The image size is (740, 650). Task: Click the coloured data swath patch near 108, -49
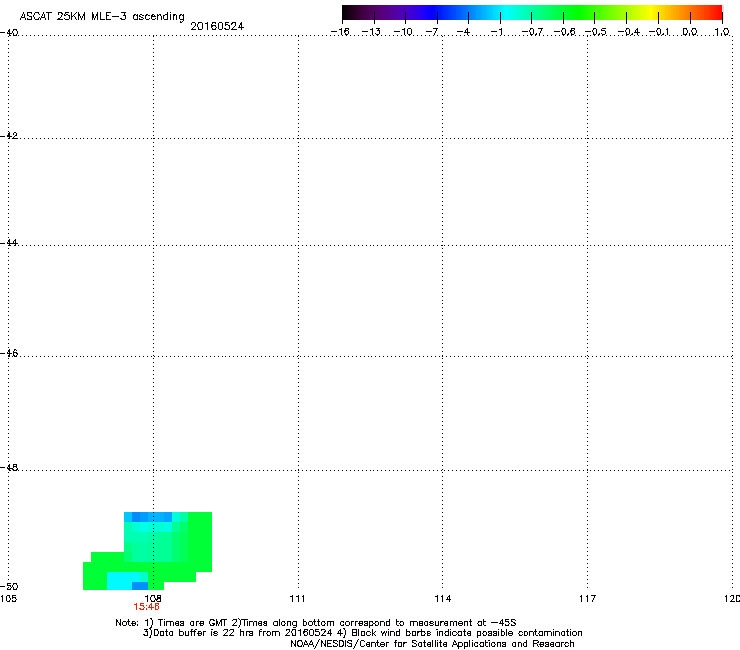click(x=148, y=551)
